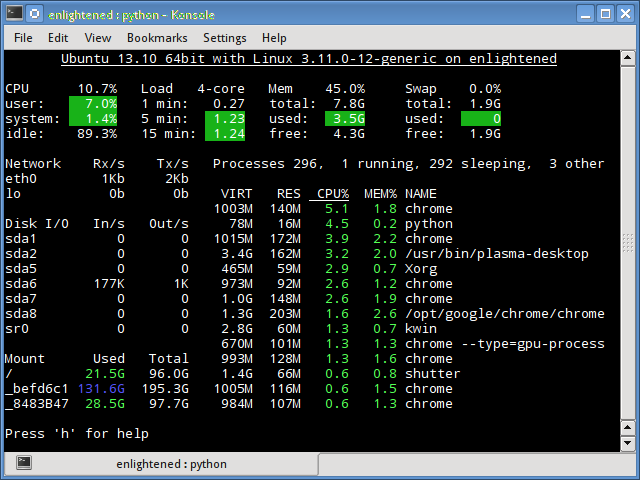Screen dimensions: 640x480
Task: Click the root mount used value 21.5G
Action: pyautogui.click(x=105, y=373)
